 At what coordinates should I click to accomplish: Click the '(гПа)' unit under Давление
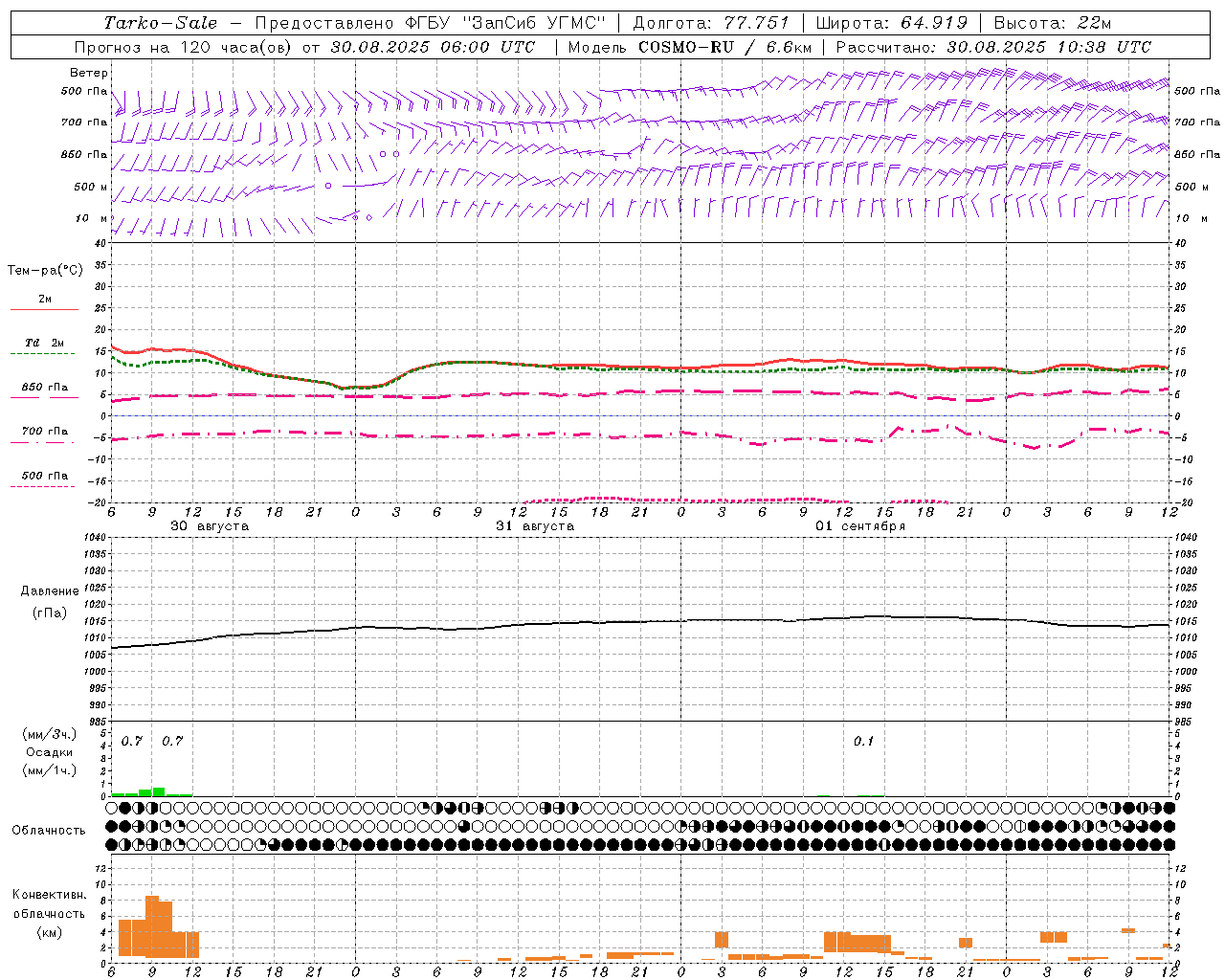tap(50, 612)
